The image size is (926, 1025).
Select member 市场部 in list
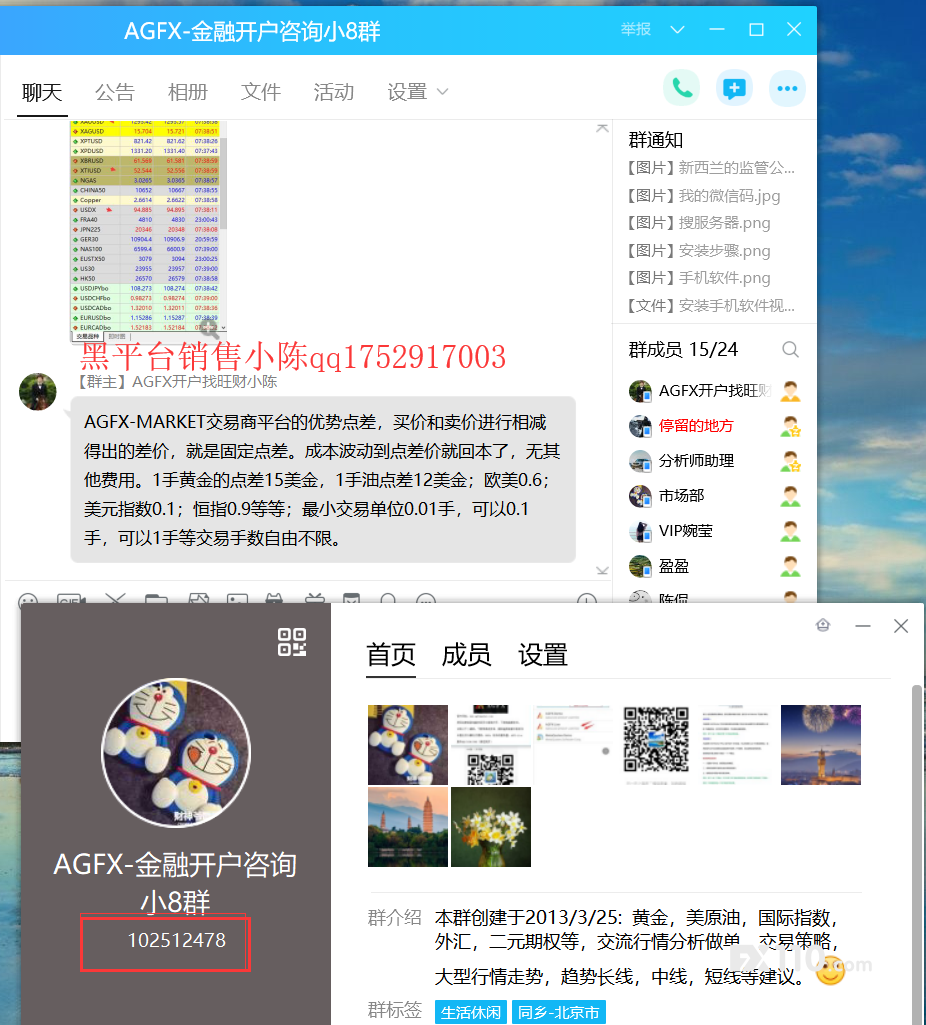[715, 496]
